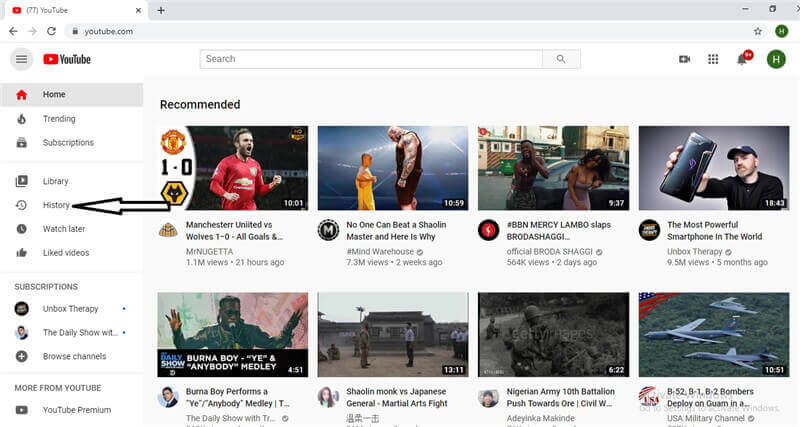This screenshot has width=800, height=427.
Task: Bookmark this page with star icon
Action: point(758,31)
